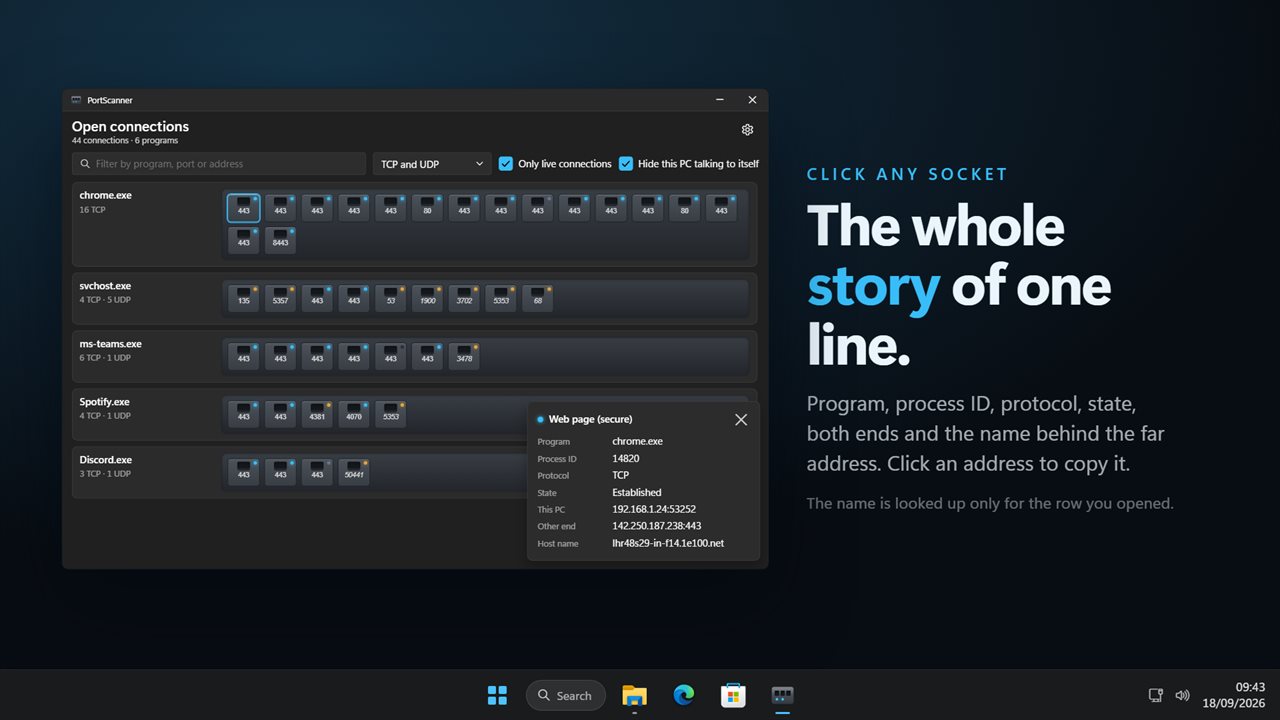Open the Windows Start menu

pos(497,695)
